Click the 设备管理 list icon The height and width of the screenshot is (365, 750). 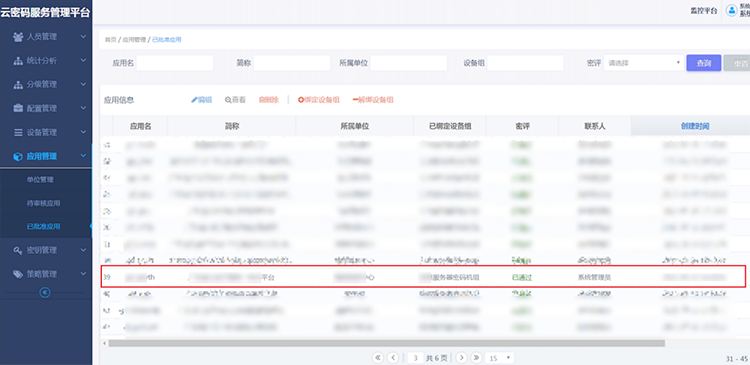pyautogui.click(x=18, y=132)
